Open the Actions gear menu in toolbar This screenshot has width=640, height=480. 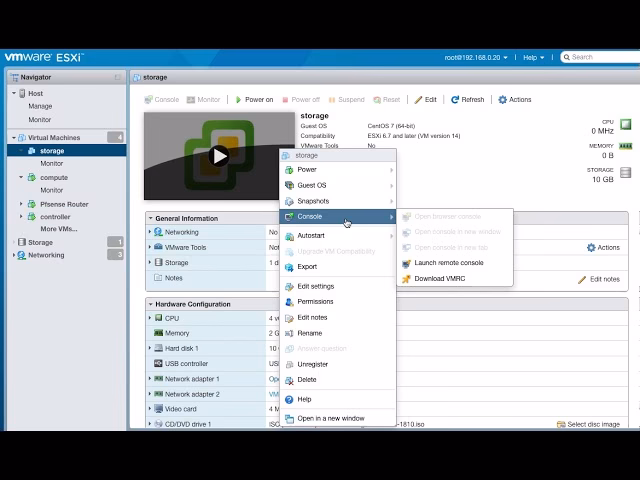coord(515,100)
